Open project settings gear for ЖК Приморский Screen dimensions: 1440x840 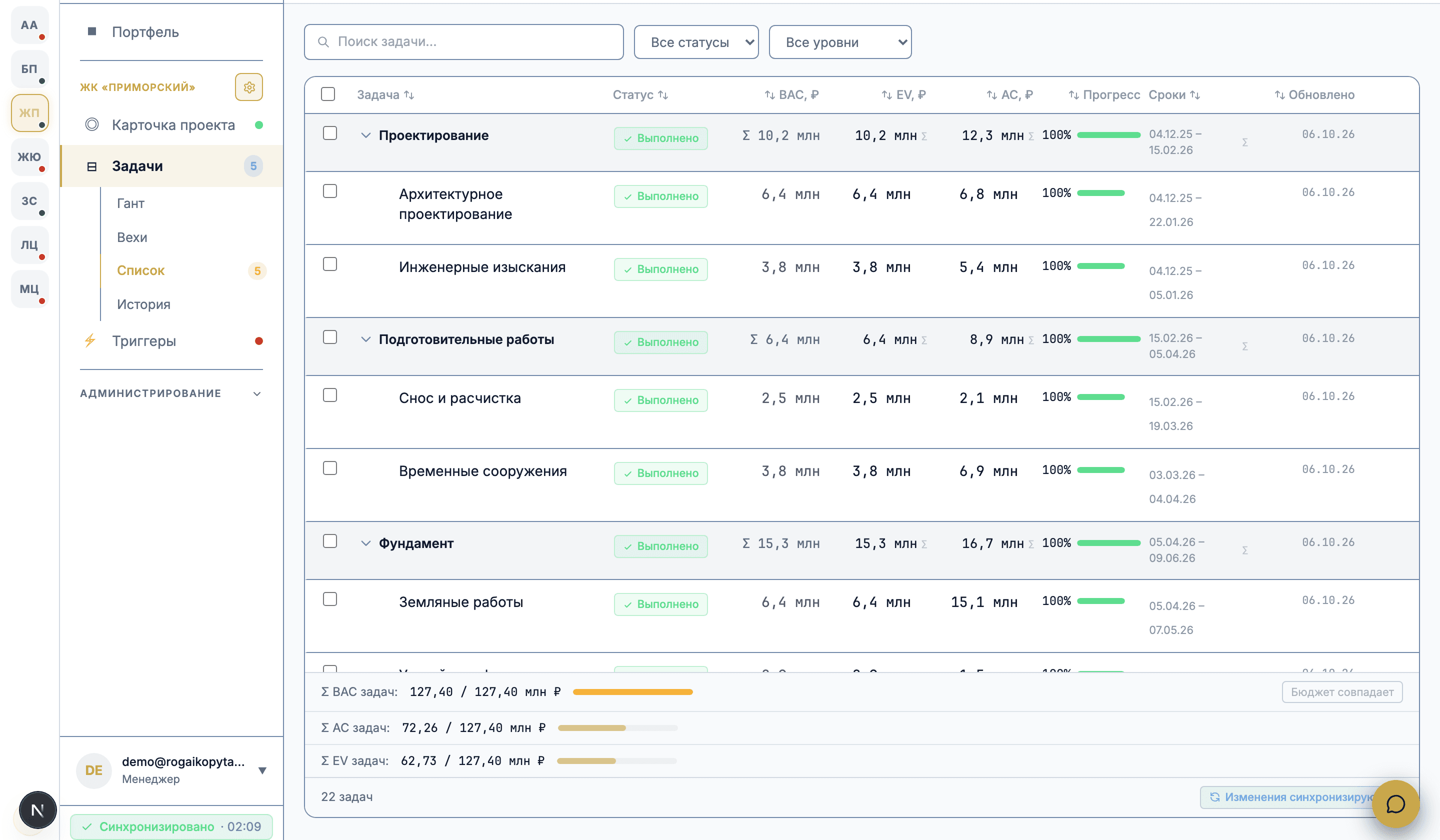coord(248,87)
